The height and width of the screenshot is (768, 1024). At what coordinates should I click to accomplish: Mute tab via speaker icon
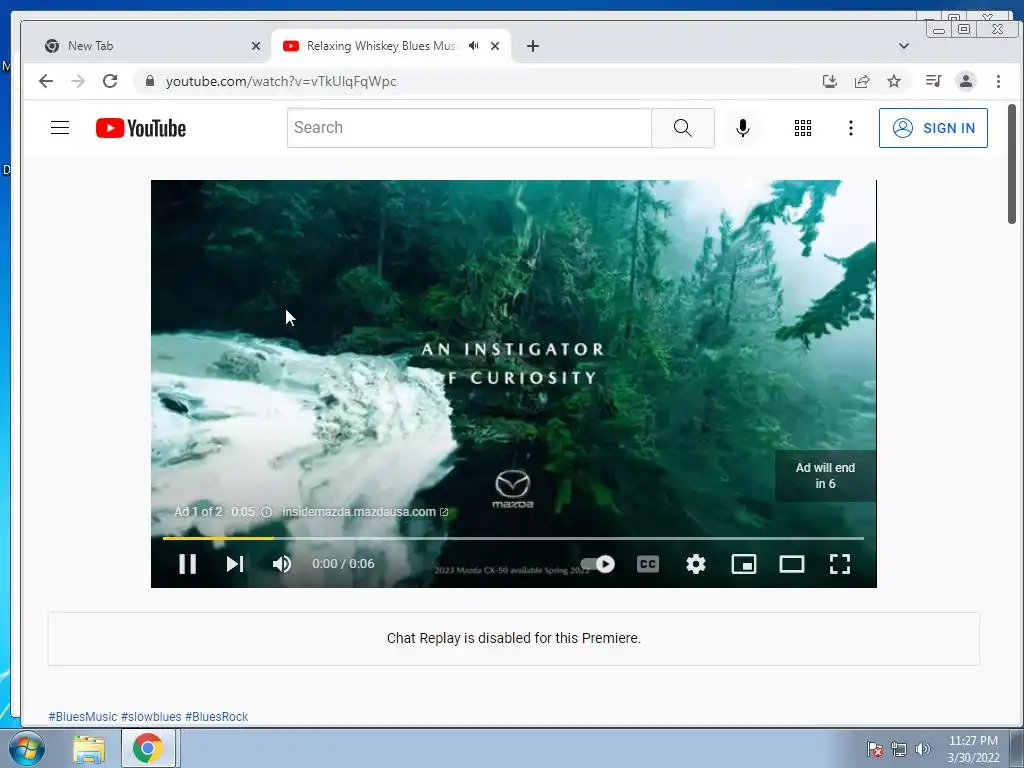473,46
